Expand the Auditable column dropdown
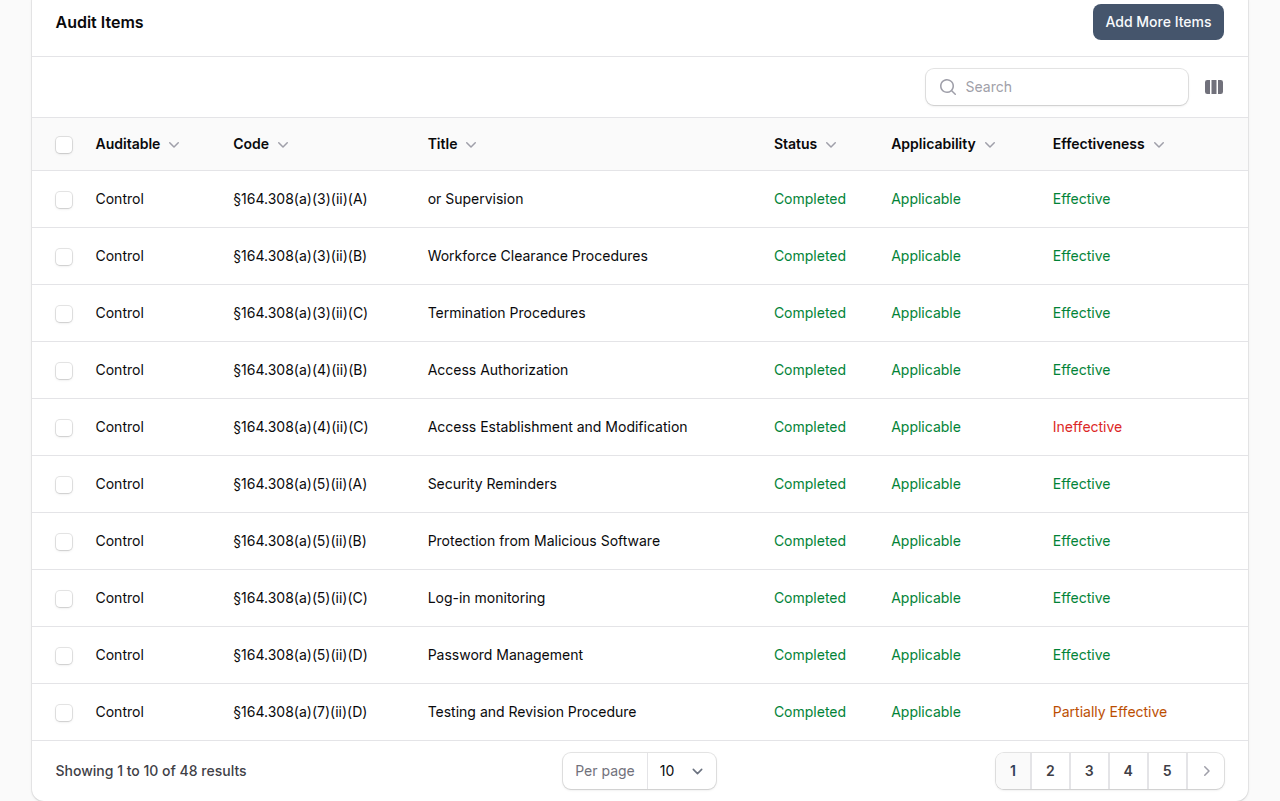The width and height of the screenshot is (1280, 801). (174, 144)
